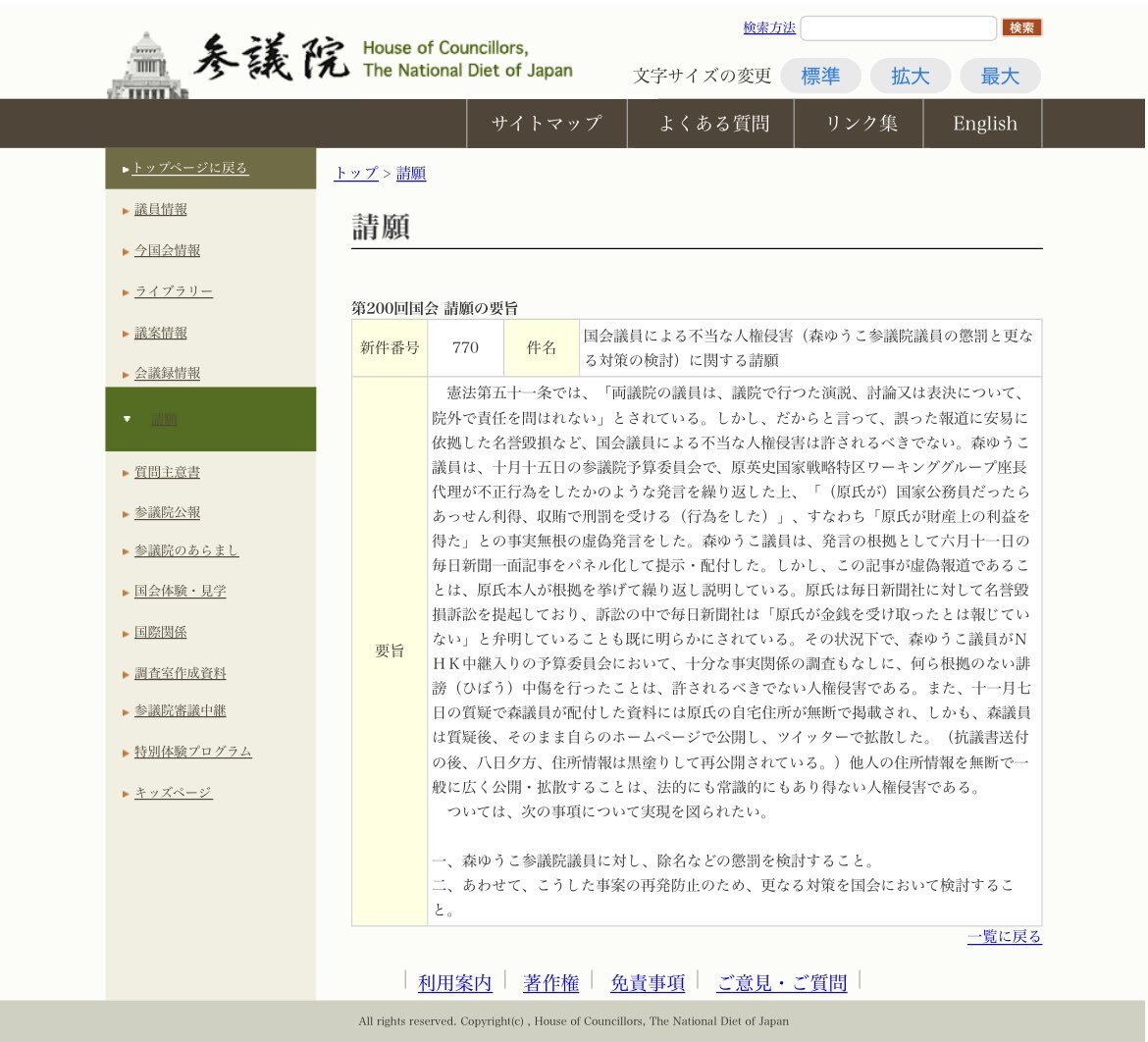Set text size to 拡大
Screen dimensions: 1148x1042
(x=910, y=77)
